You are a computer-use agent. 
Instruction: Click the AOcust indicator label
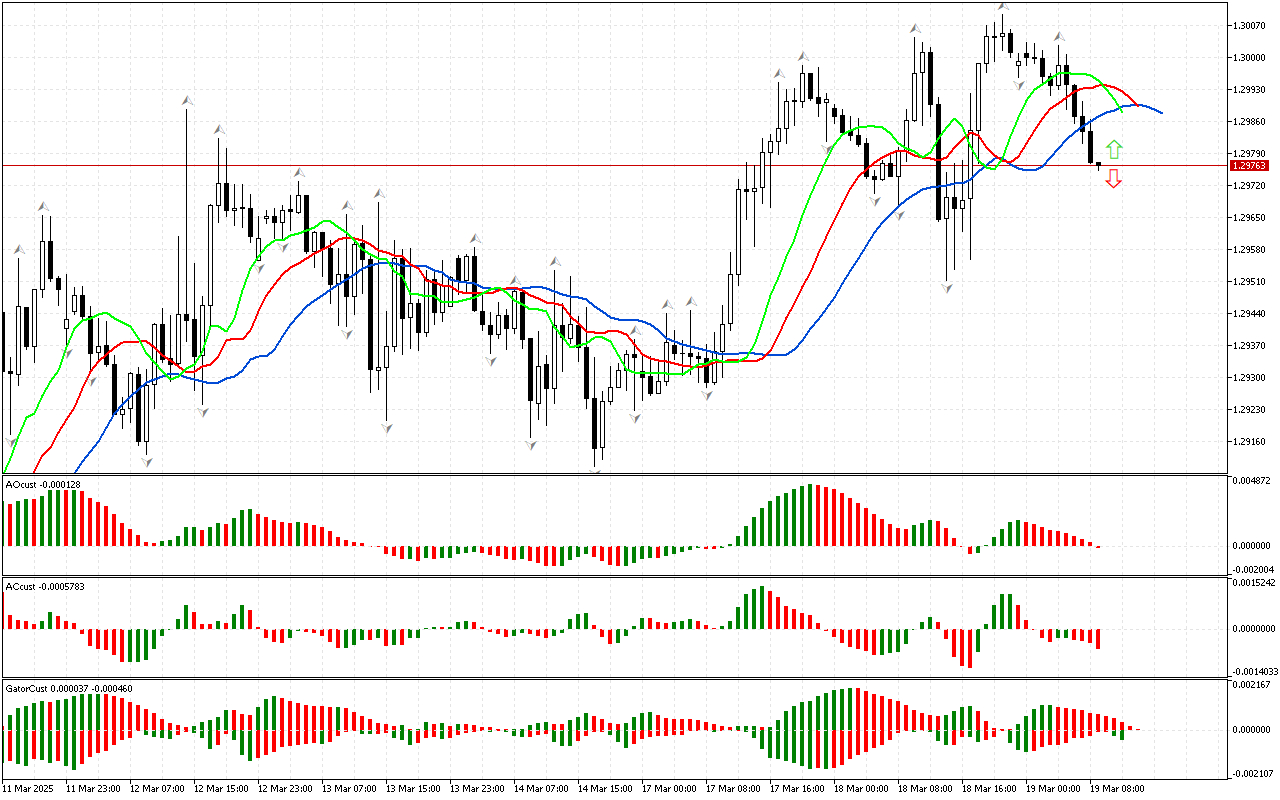pos(43,484)
